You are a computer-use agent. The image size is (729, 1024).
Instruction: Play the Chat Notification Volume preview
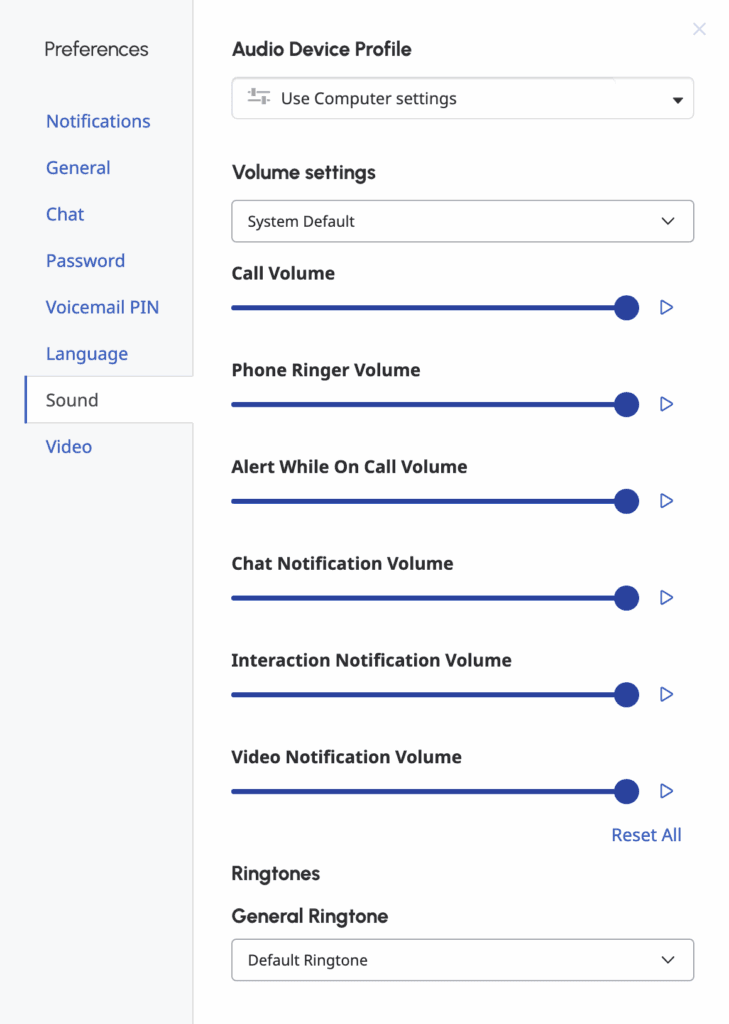666,598
